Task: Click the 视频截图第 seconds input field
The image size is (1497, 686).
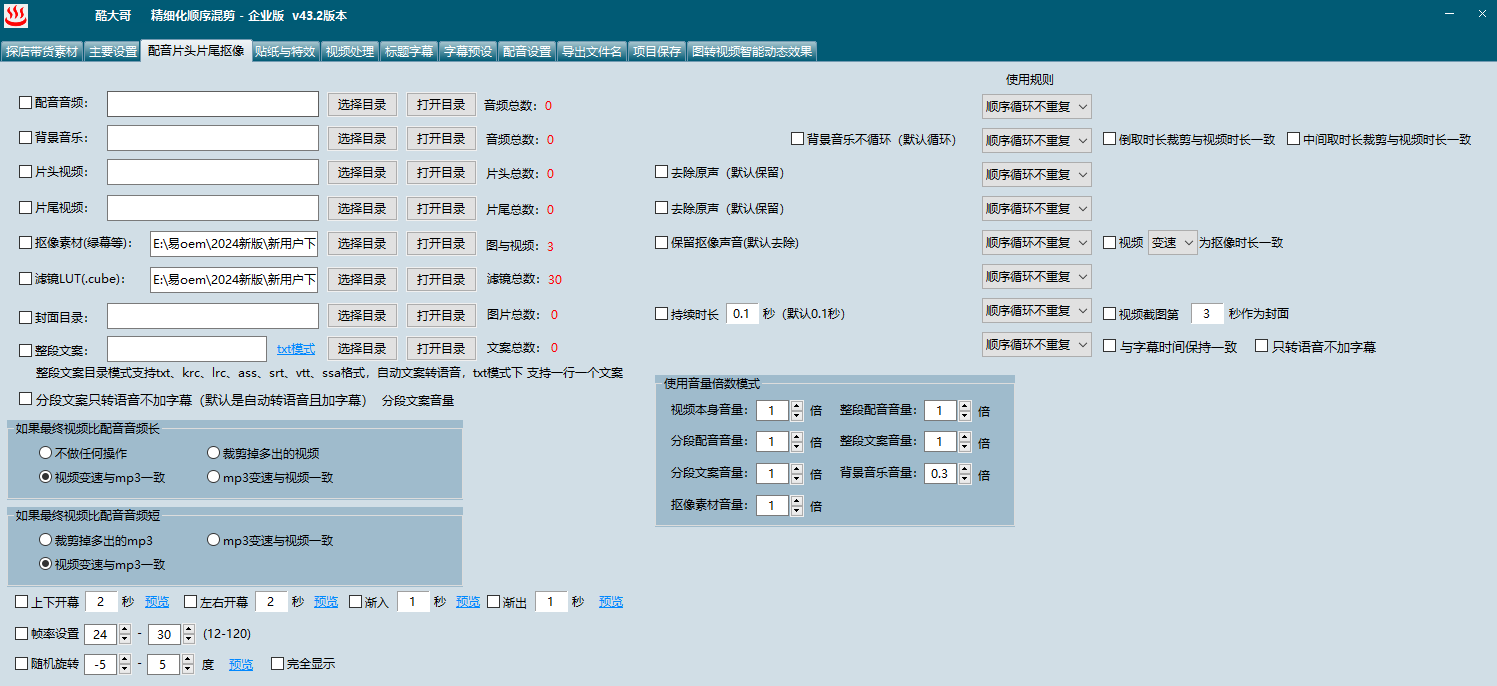Action: point(1207,314)
